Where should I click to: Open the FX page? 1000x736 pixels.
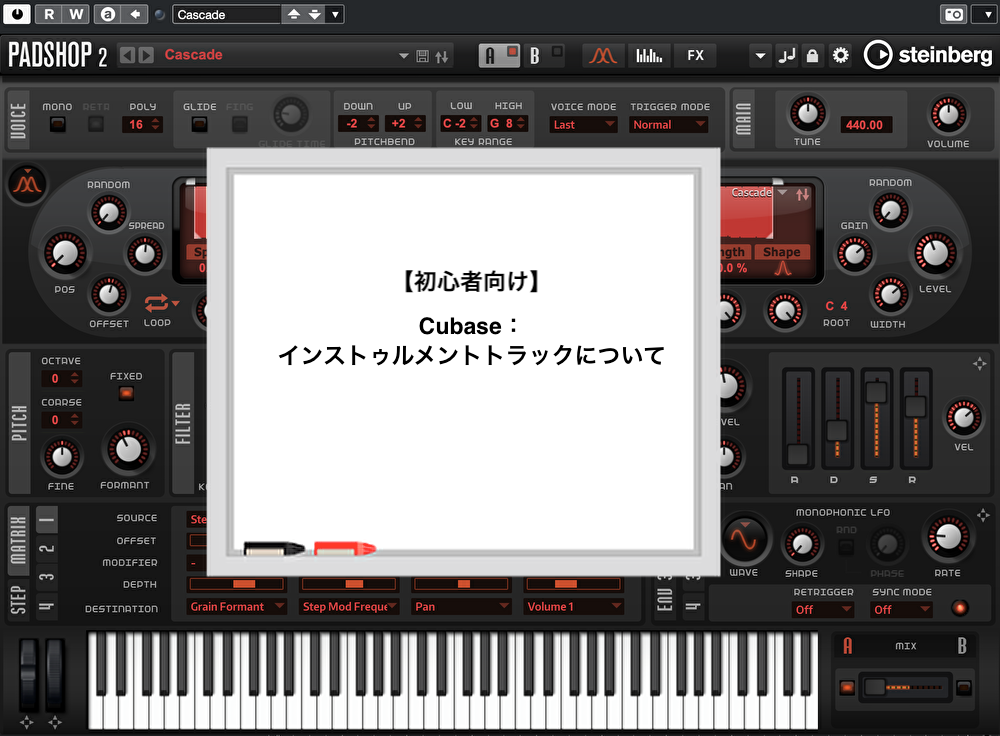point(696,56)
